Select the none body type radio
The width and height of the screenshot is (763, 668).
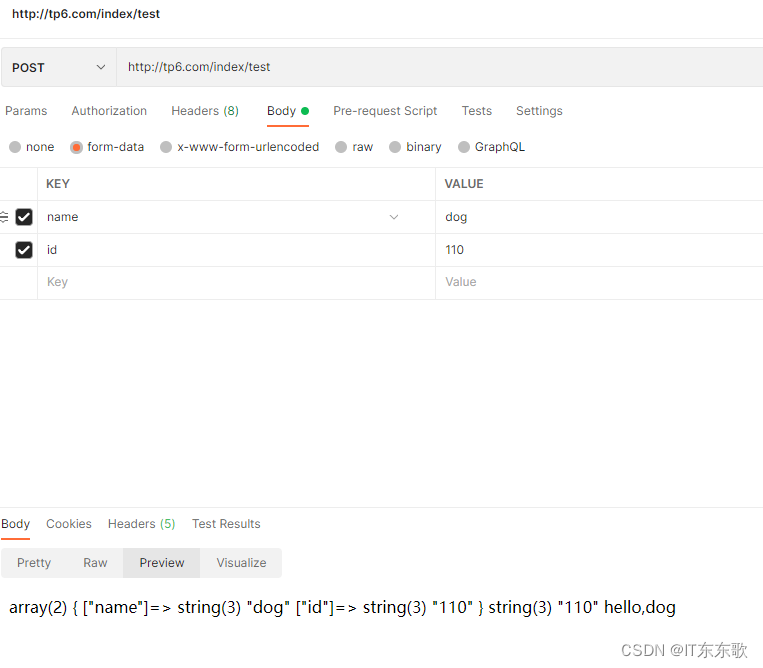click(15, 147)
